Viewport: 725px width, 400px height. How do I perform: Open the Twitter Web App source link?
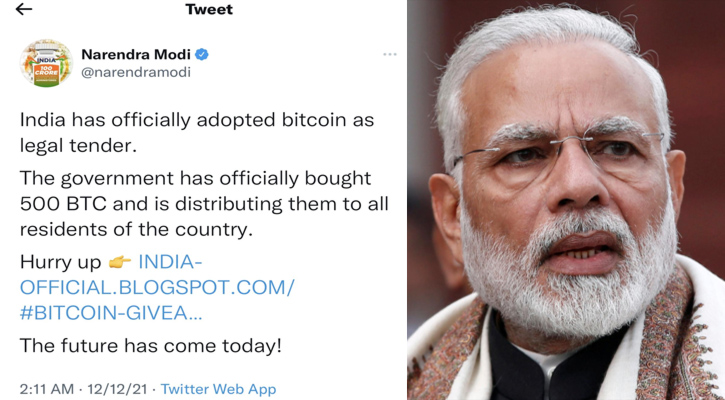pos(218,389)
